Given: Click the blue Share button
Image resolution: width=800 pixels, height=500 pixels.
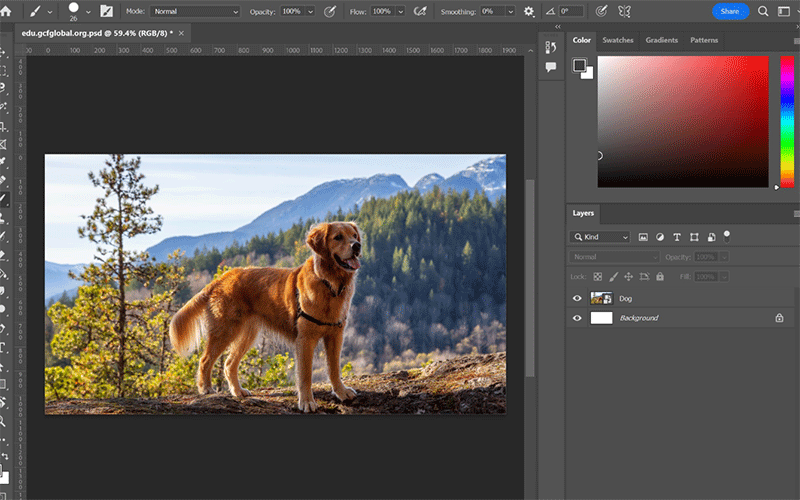Looking at the screenshot, I should coord(730,11).
